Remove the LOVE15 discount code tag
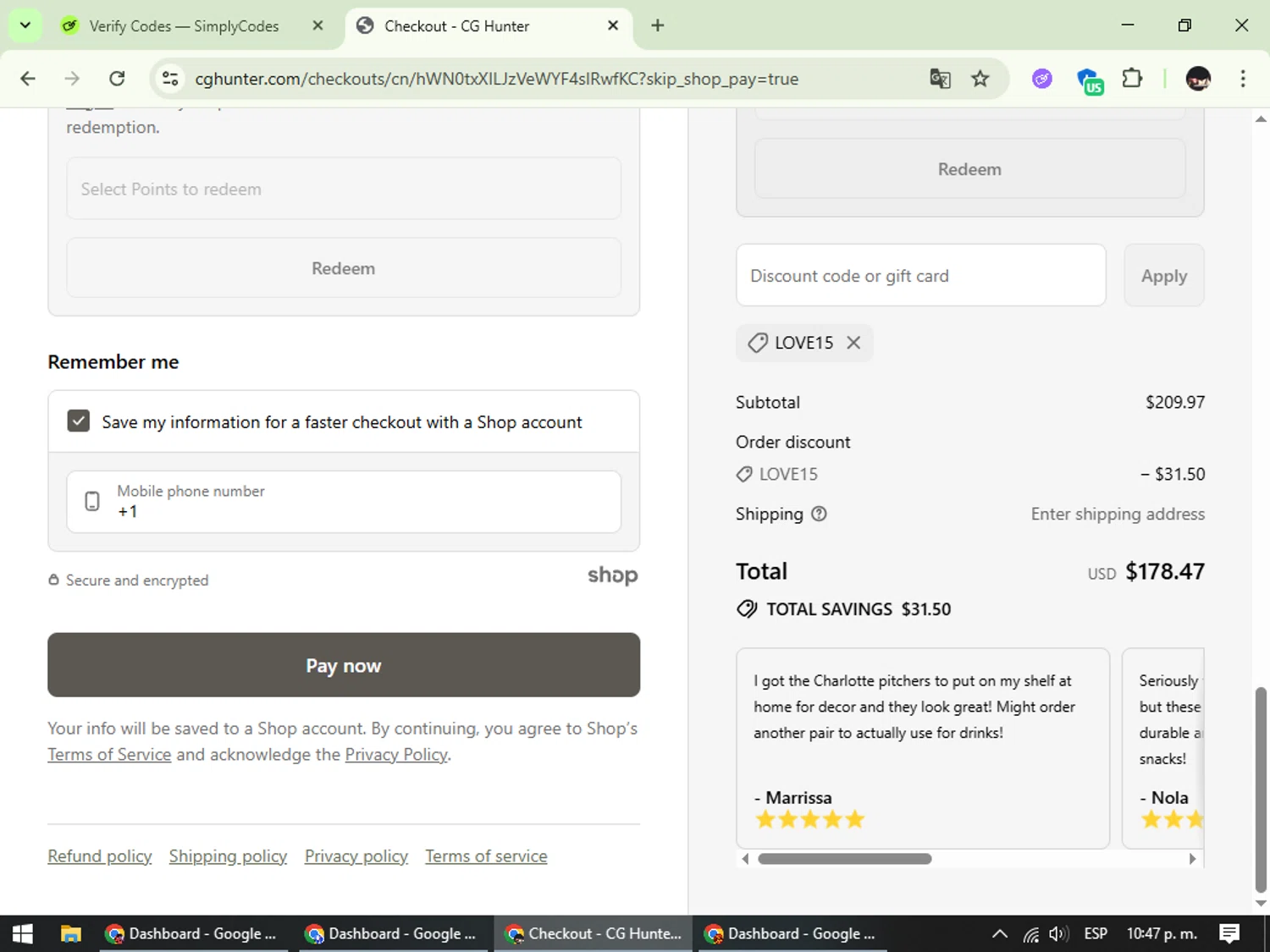The width and height of the screenshot is (1270, 952). (853, 343)
